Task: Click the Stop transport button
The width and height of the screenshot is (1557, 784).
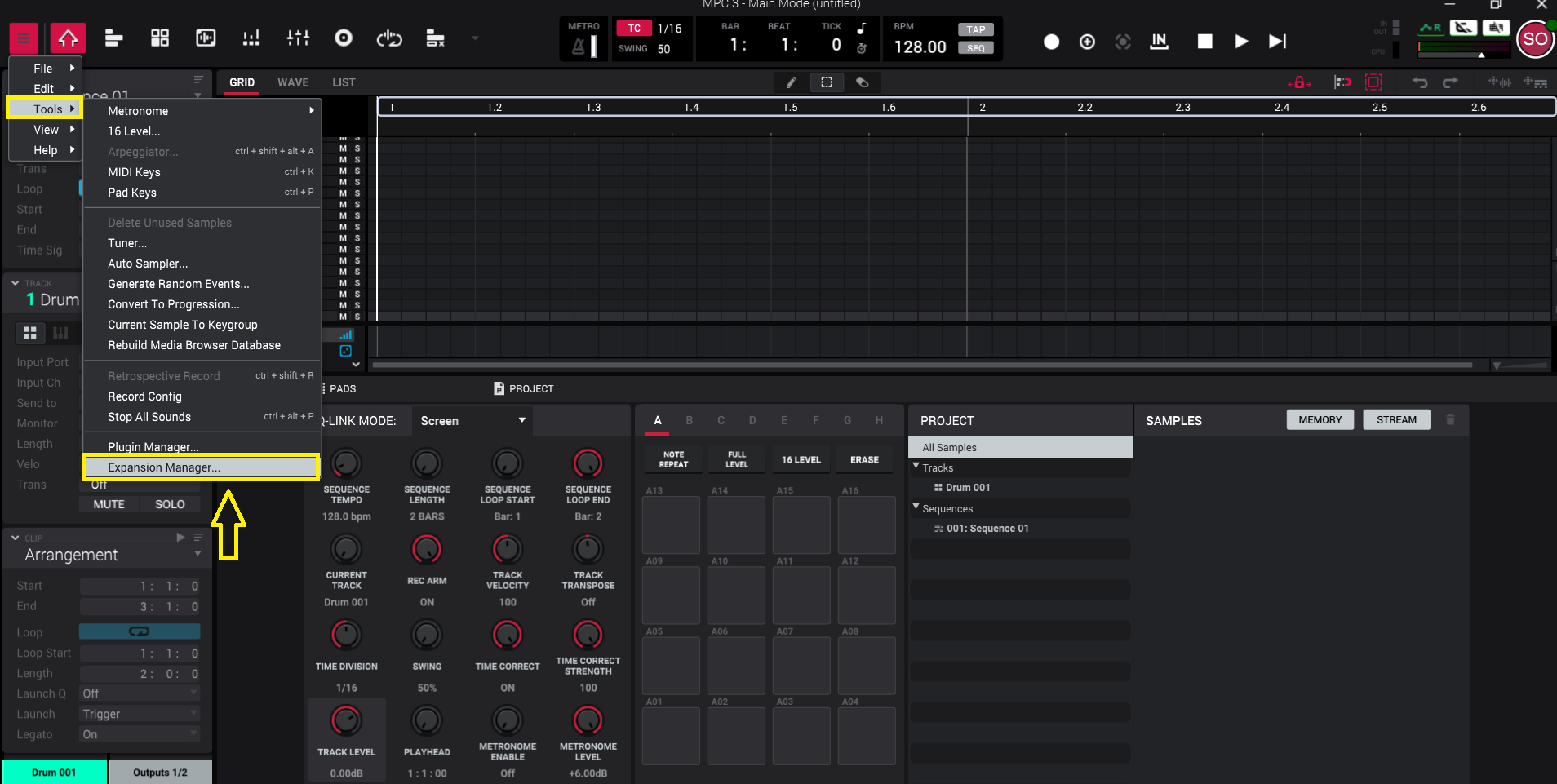Action: [1204, 42]
